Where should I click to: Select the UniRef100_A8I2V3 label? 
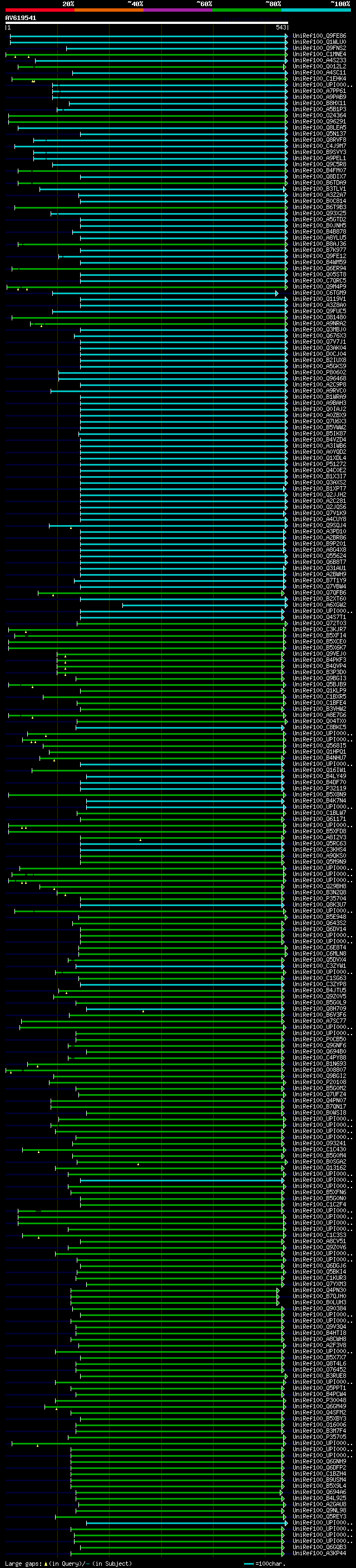pos(319,838)
